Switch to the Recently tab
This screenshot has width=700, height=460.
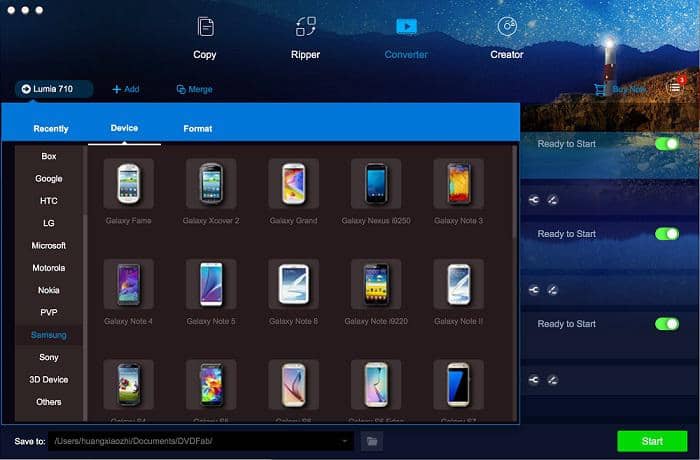tap(51, 129)
